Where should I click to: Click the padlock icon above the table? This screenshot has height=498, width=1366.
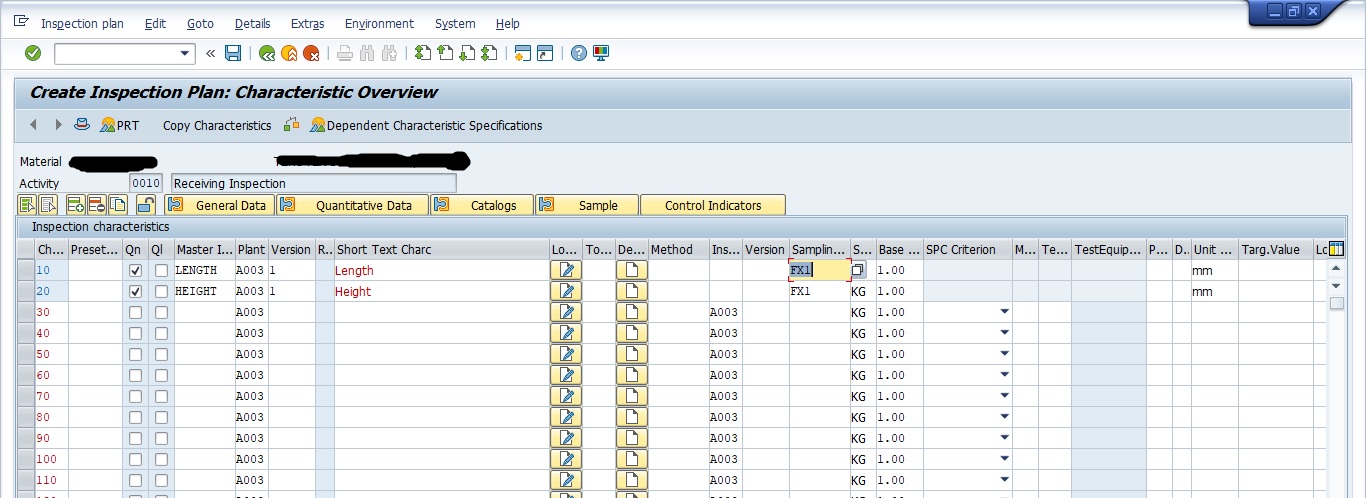click(x=146, y=205)
